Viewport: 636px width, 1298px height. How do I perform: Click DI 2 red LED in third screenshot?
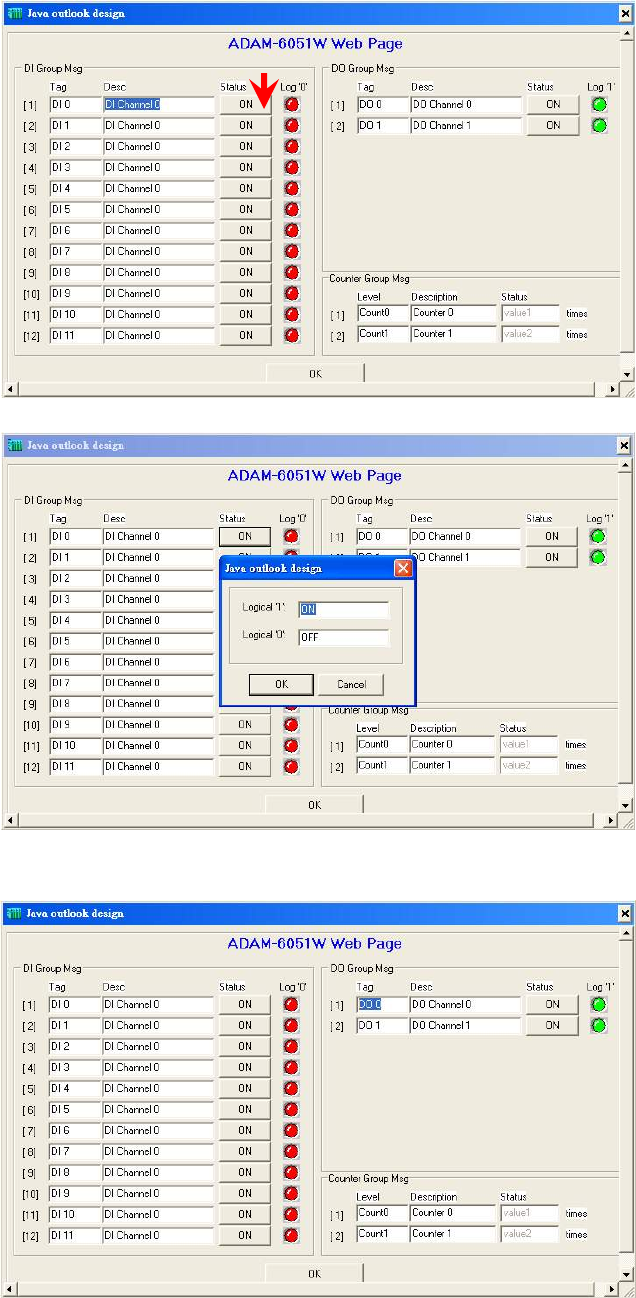point(291,1046)
